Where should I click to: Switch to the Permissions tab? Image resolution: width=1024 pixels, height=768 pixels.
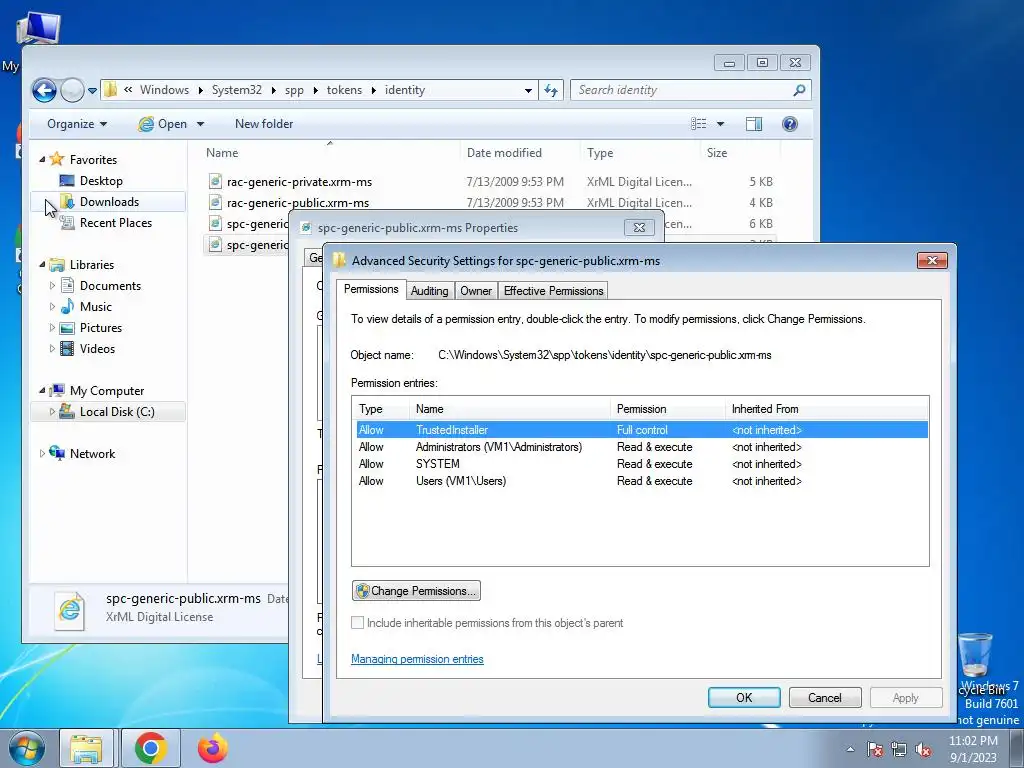(371, 289)
